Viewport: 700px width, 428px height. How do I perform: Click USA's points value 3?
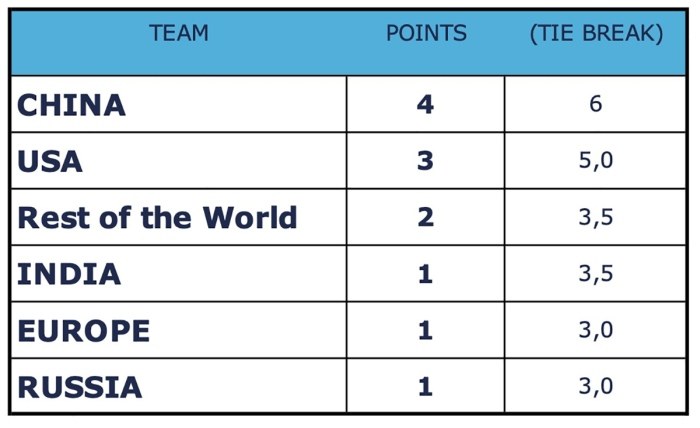(x=426, y=161)
